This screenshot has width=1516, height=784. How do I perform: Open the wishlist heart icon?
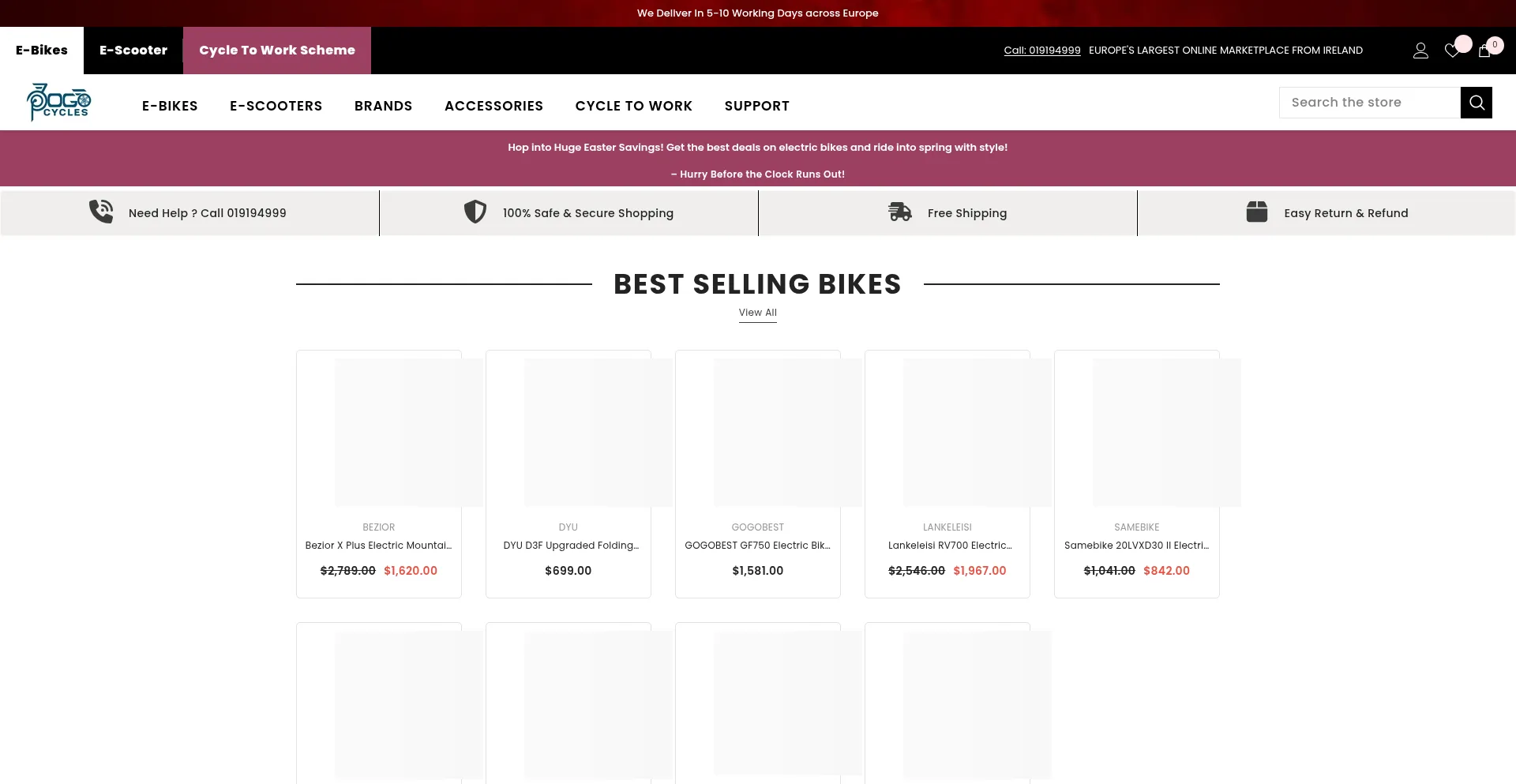1452,51
